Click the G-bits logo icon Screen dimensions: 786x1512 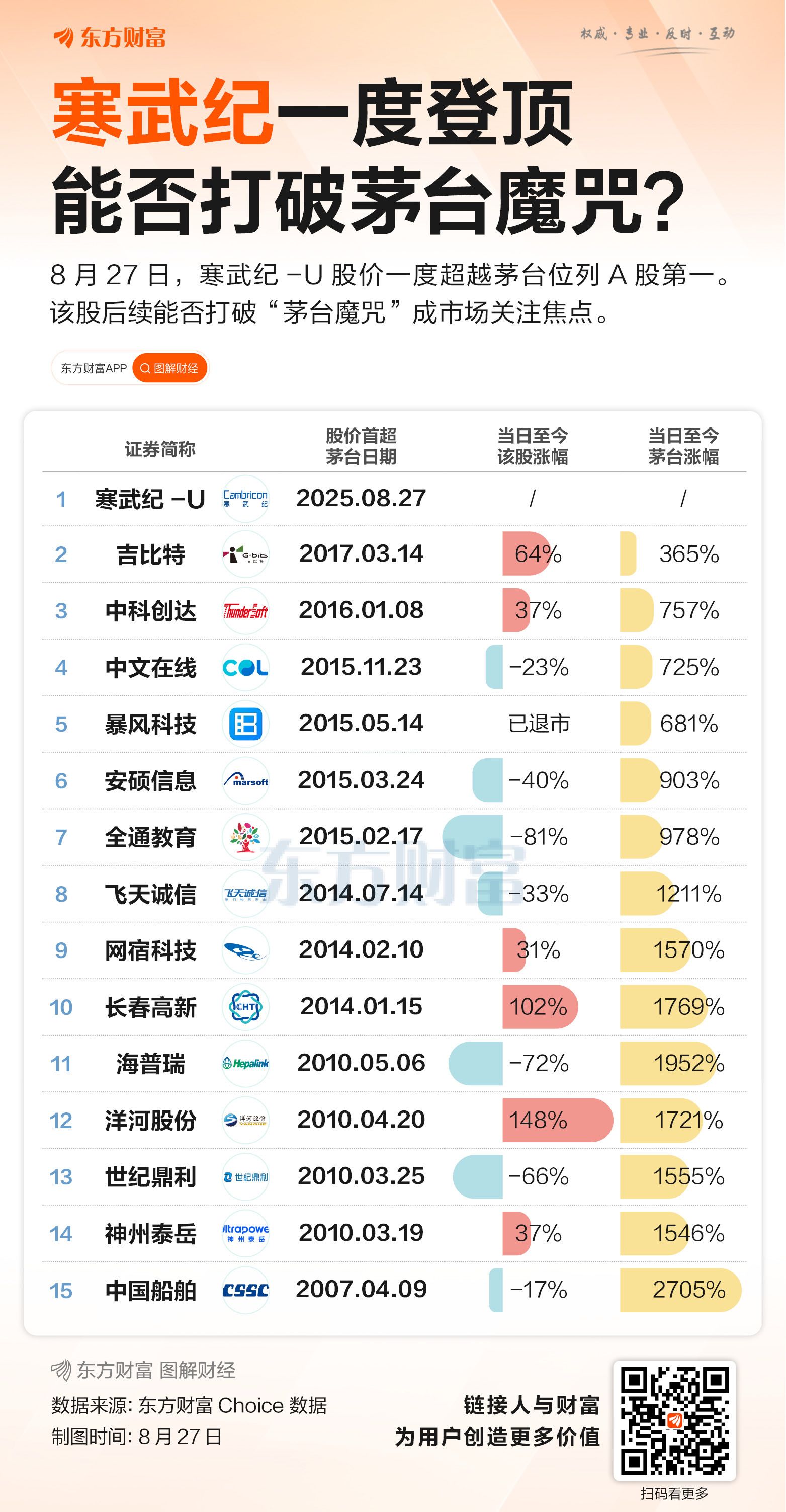click(246, 554)
